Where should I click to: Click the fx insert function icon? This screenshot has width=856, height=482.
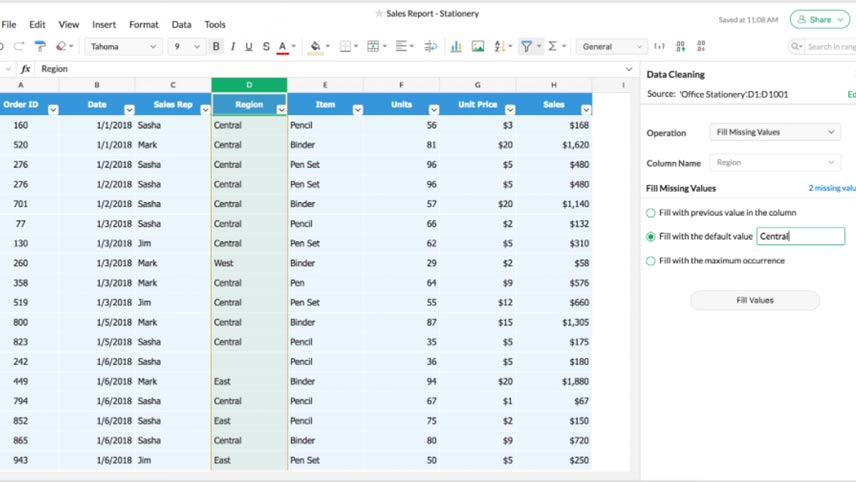(26, 69)
